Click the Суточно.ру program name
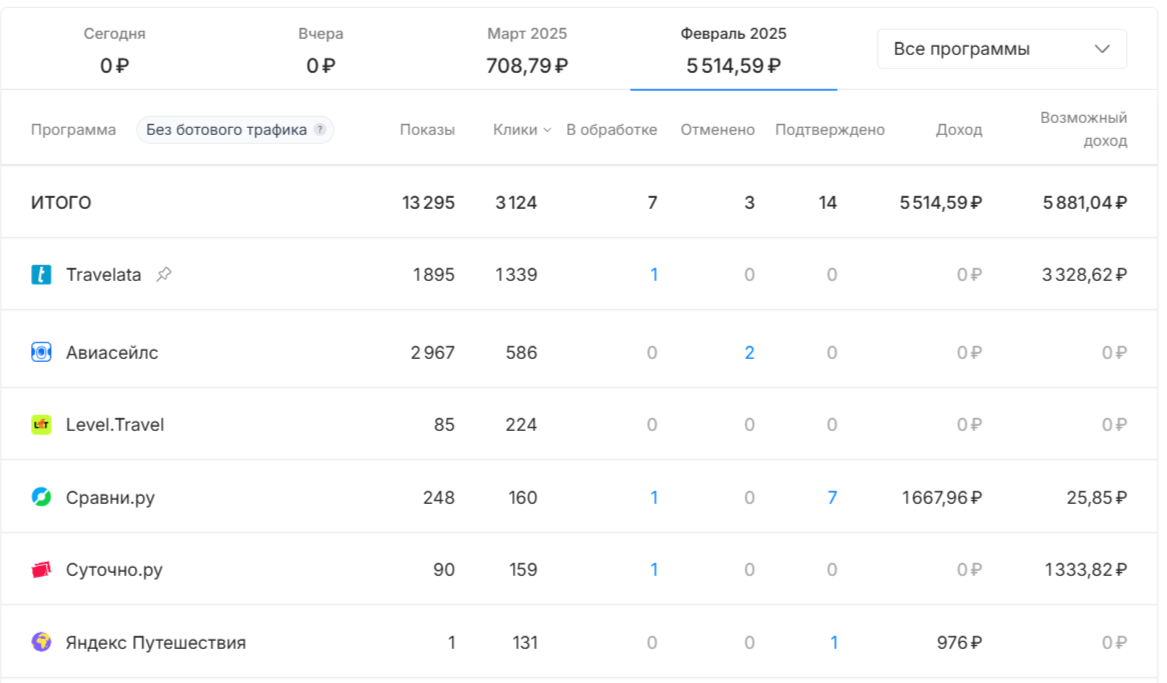This screenshot has height=683, width=1167. [114, 570]
